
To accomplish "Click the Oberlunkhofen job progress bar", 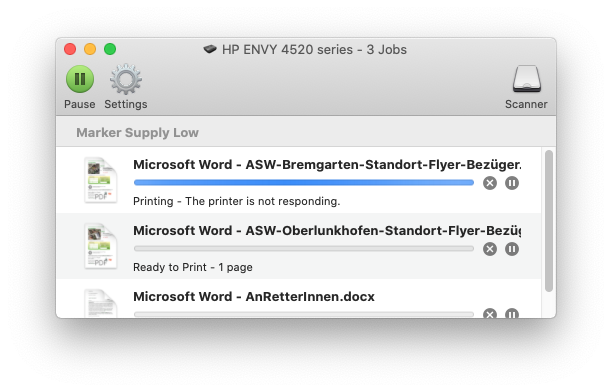I will [x=304, y=248].
